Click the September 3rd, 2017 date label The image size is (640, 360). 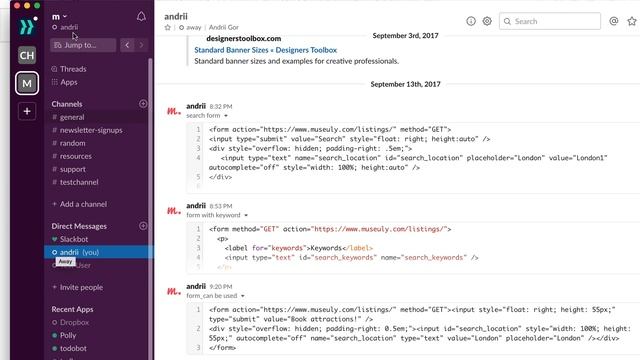405,36
